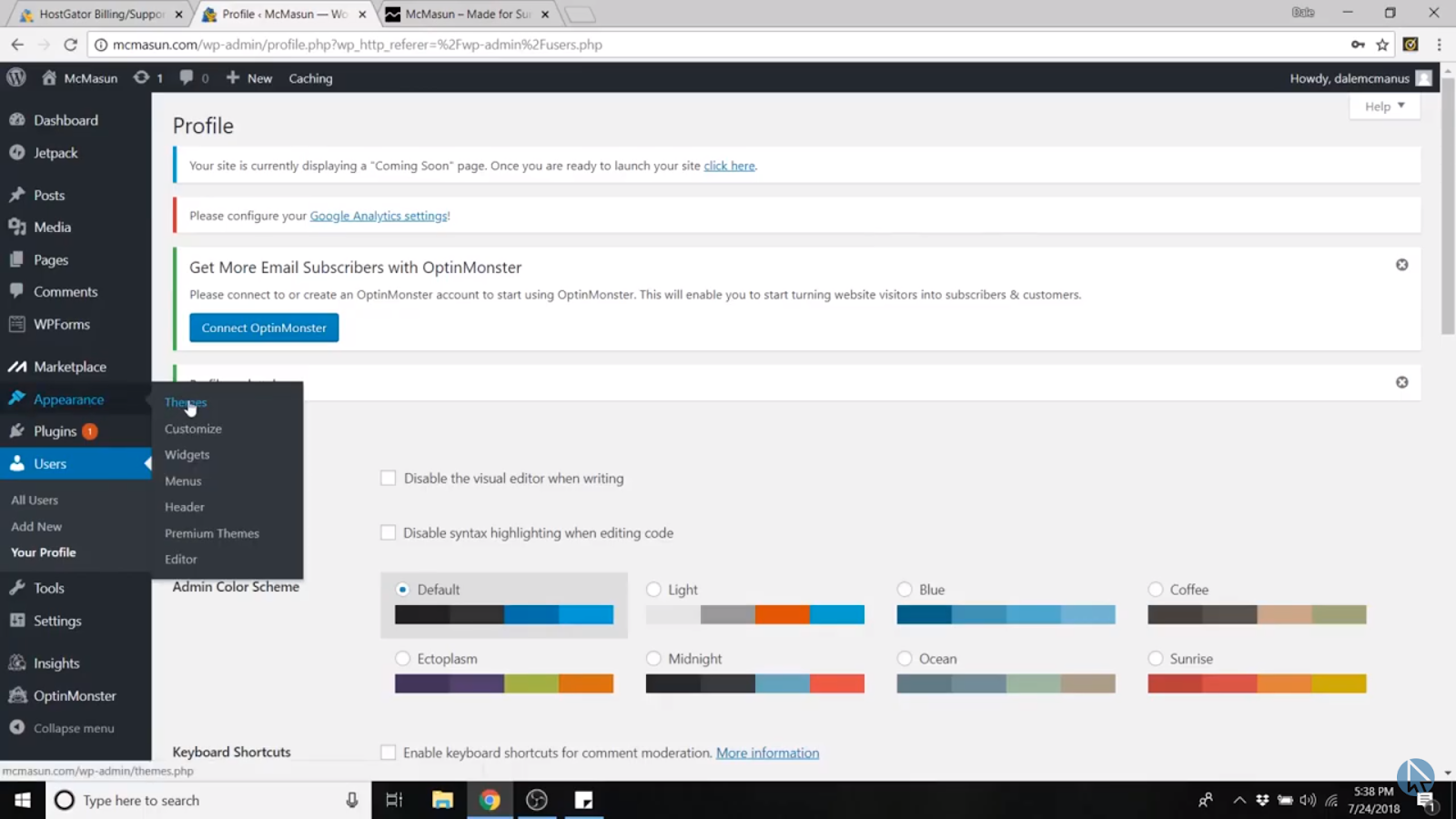
Task: Click the Settings icon in sidebar
Action: [16, 621]
